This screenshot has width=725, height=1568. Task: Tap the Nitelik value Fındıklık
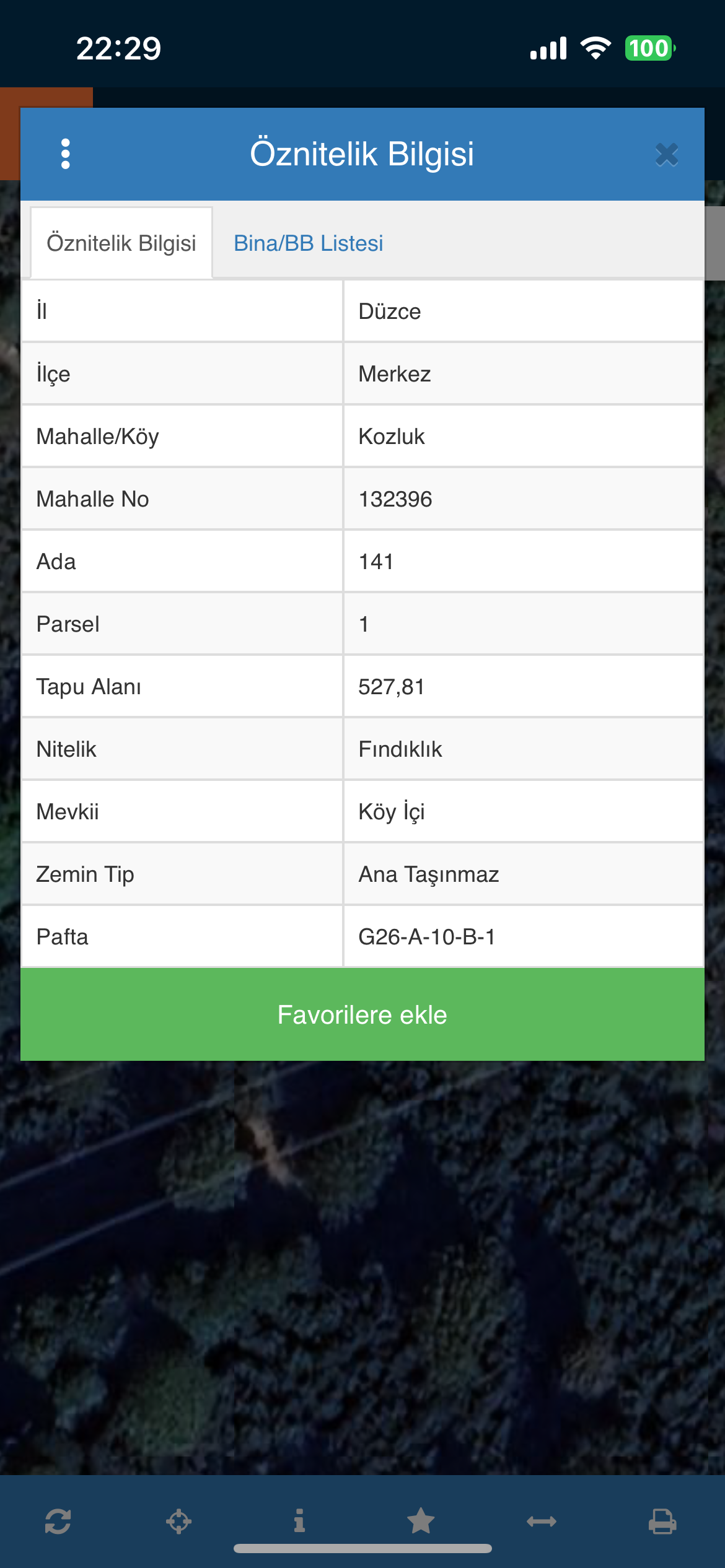tap(400, 749)
